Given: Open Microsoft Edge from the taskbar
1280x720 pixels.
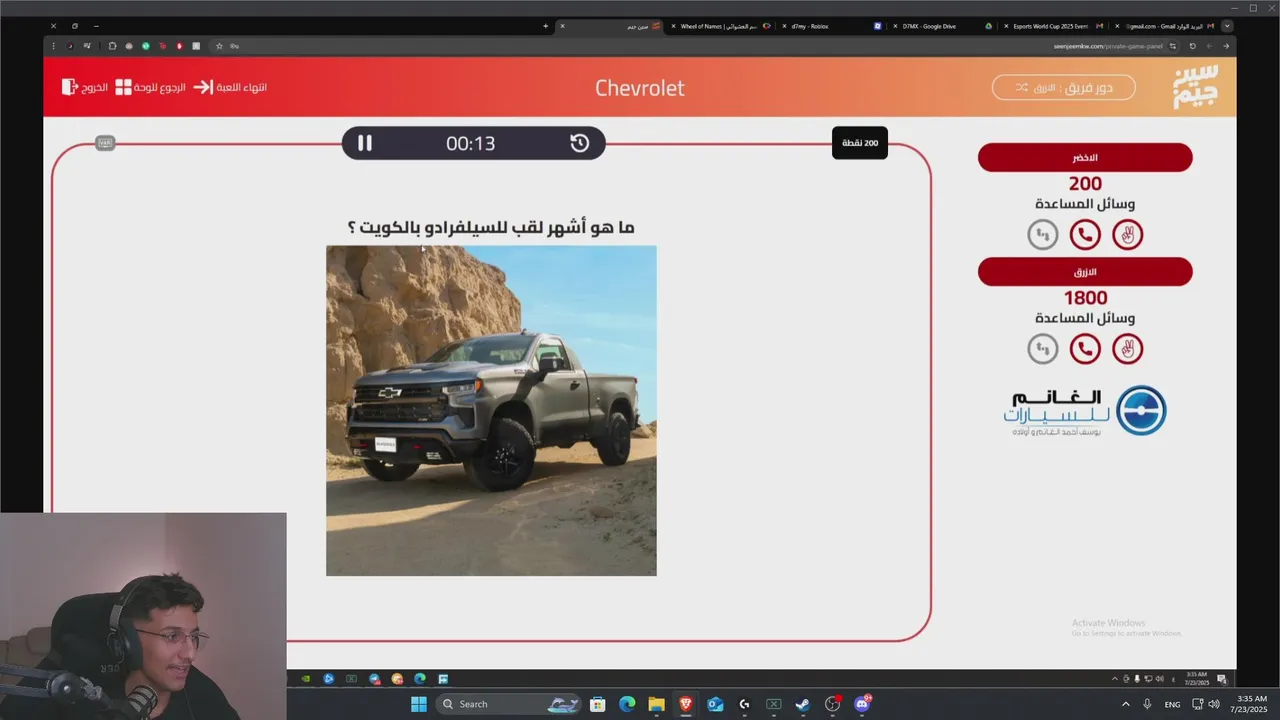Looking at the screenshot, I should (627, 704).
